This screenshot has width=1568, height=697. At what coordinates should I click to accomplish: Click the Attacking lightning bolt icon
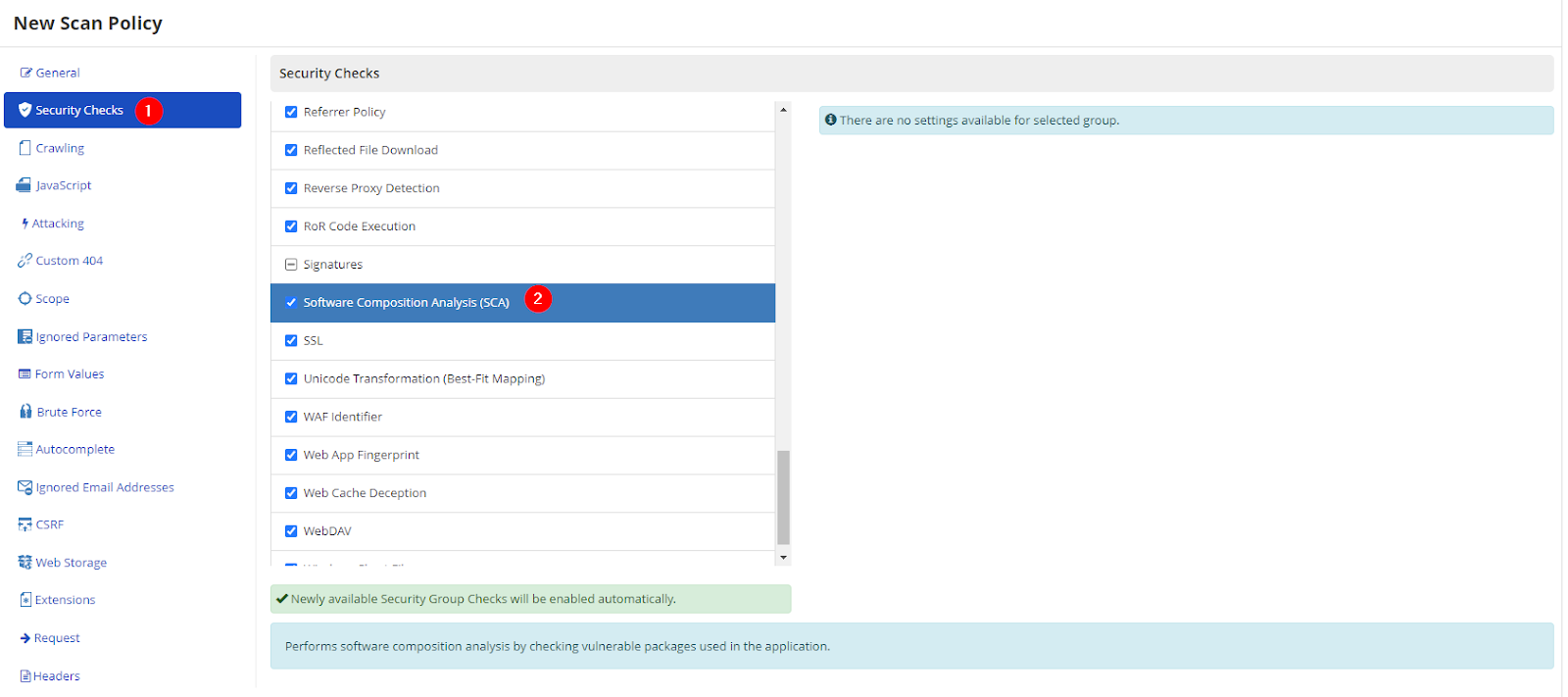[x=24, y=224]
